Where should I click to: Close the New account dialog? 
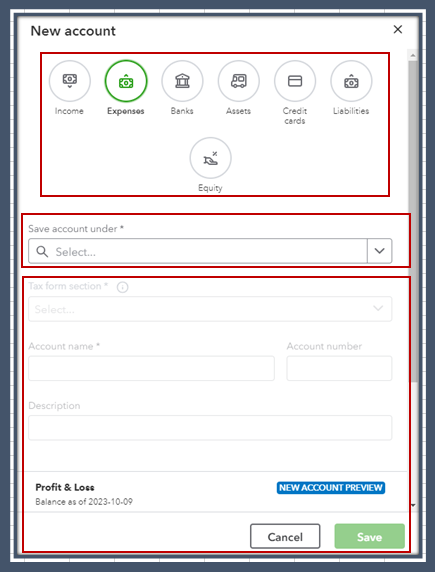coord(398,30)
